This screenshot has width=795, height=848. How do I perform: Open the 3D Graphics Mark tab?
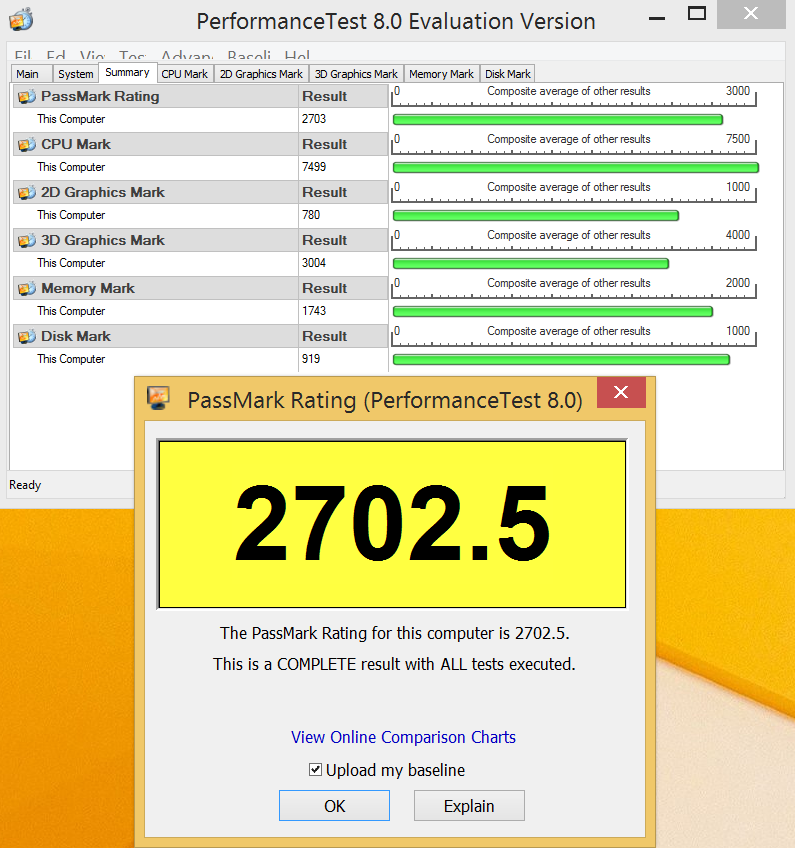(356, 74)
